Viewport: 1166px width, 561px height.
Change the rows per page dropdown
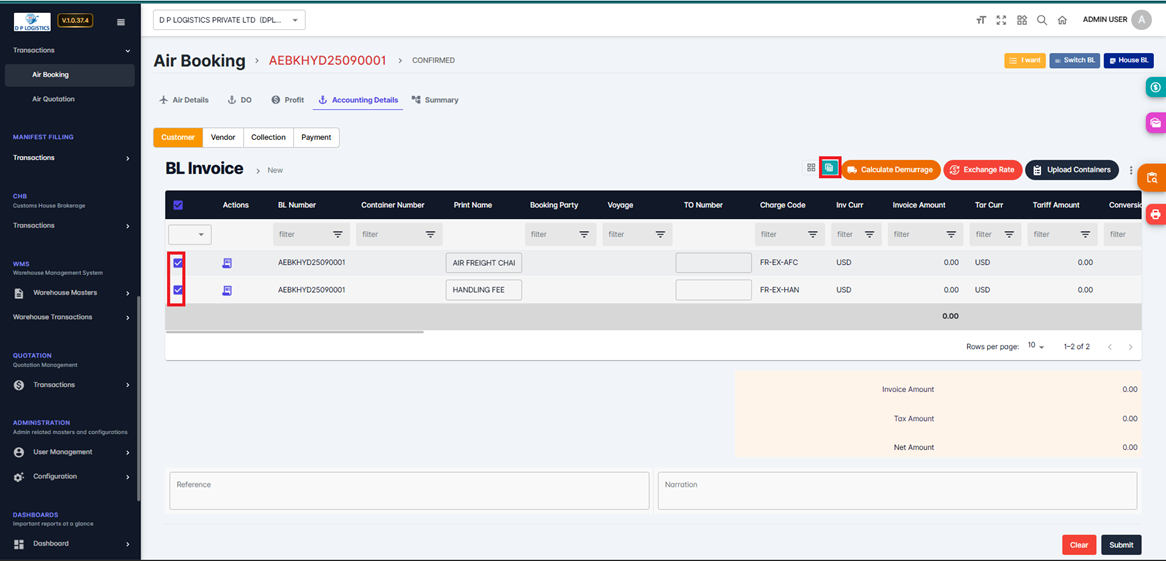(1036, 346)
